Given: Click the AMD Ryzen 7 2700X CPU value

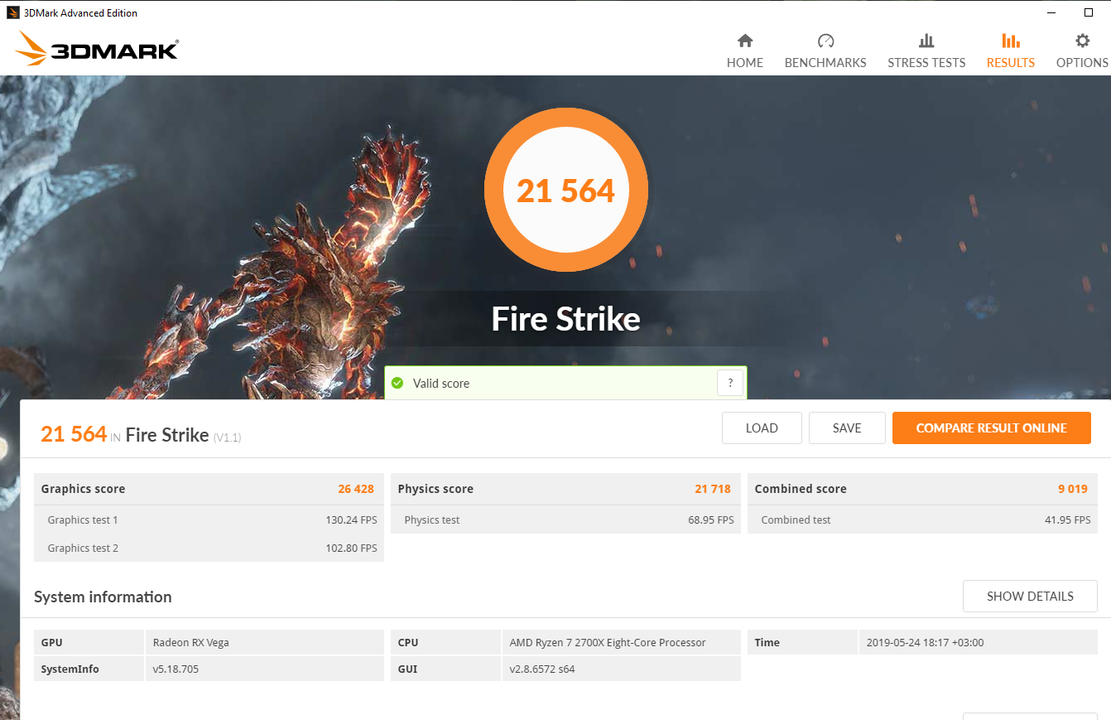Looking at the screenshot, I should click(607, 642).
